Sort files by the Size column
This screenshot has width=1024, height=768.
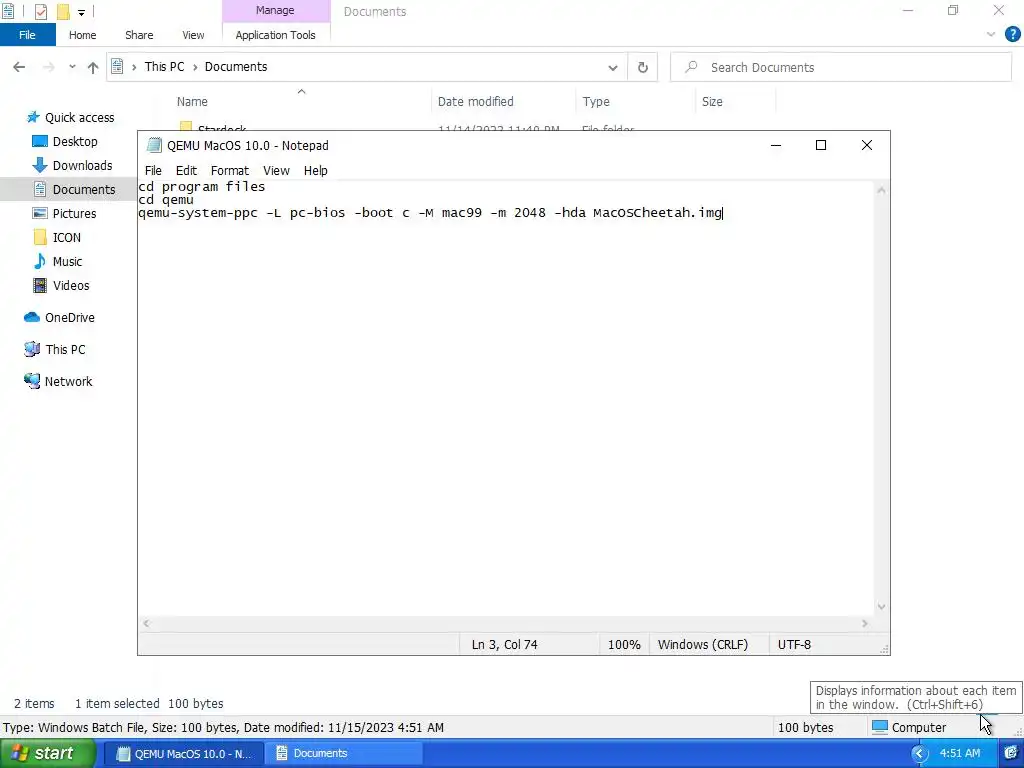coord(712,101)
